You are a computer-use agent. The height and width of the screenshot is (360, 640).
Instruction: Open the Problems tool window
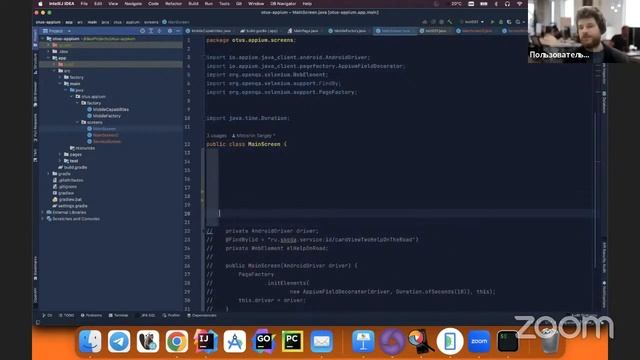click(x=91, y=316)
